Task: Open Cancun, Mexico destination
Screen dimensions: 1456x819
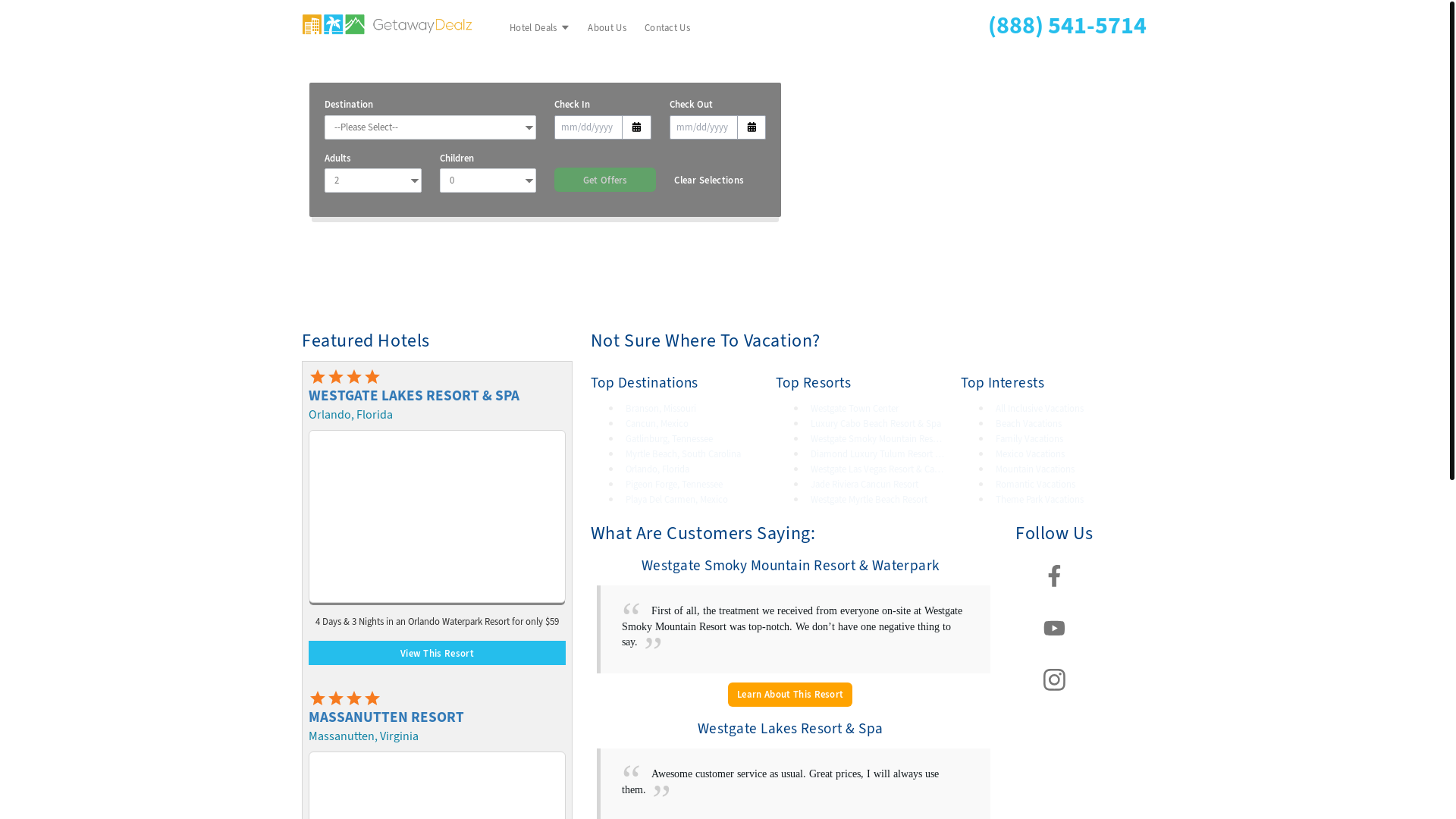Action: 657,424
